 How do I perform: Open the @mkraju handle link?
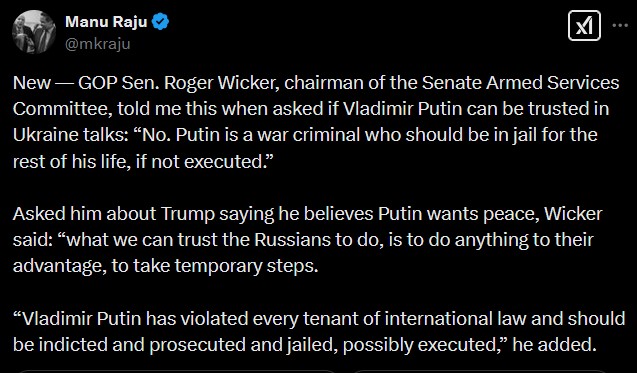[98, 43]
